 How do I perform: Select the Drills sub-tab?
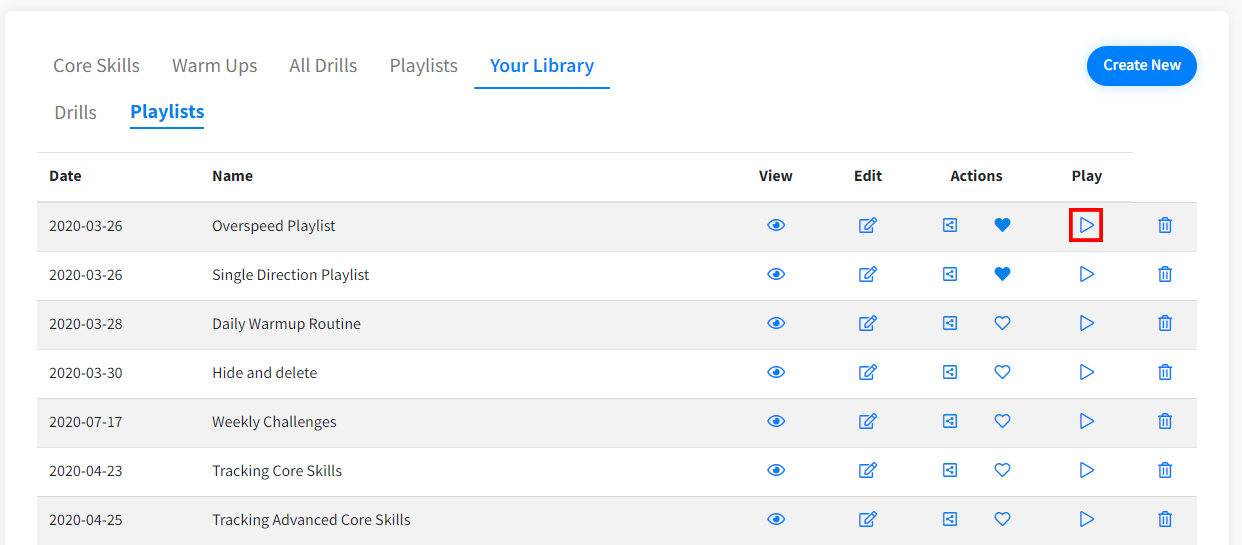point(75,112)
